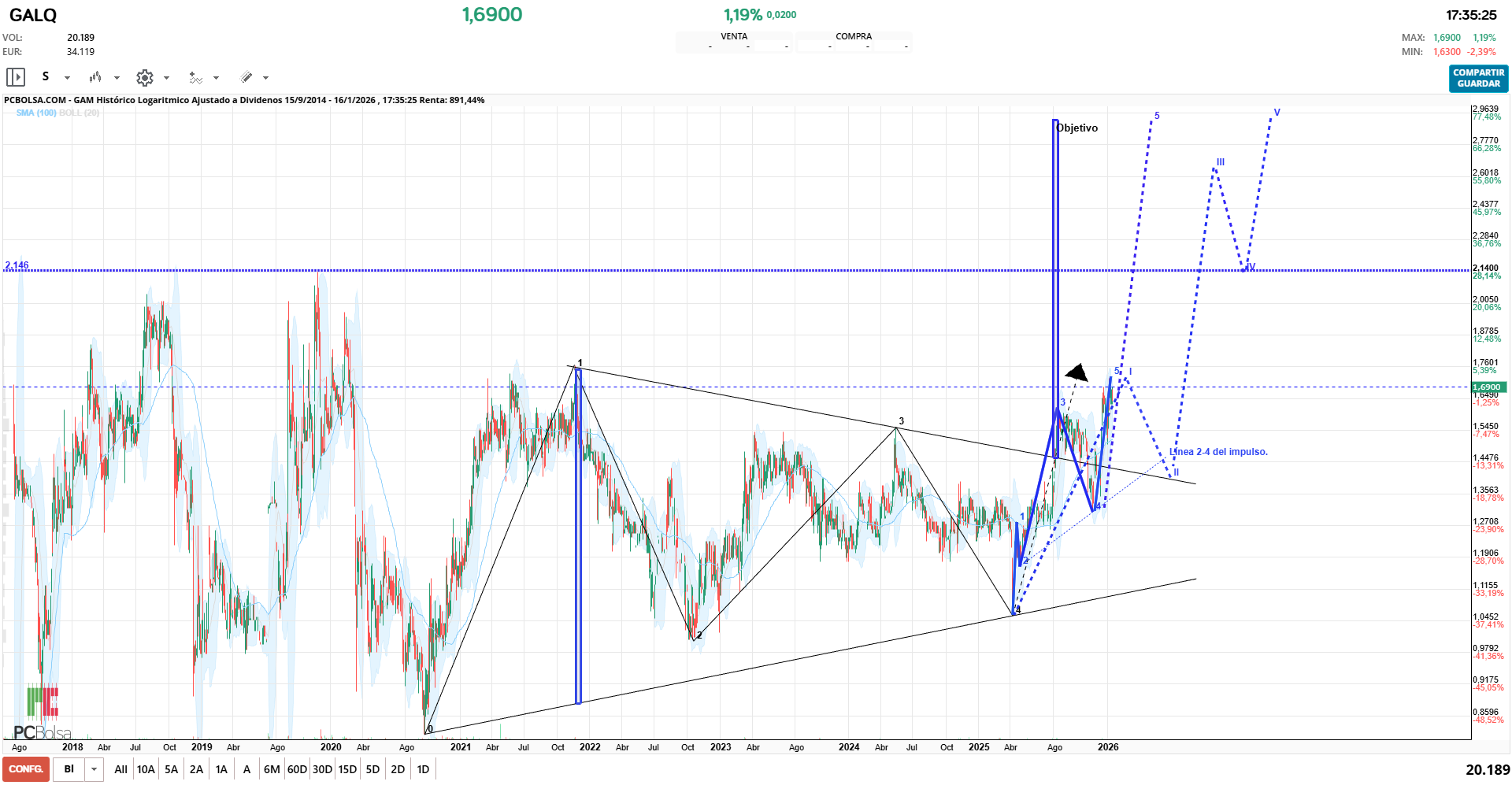Click the Compartir Guardar button
Image resolution: width=1512 pixels, height=785 pixels.
click(1478, 78)
